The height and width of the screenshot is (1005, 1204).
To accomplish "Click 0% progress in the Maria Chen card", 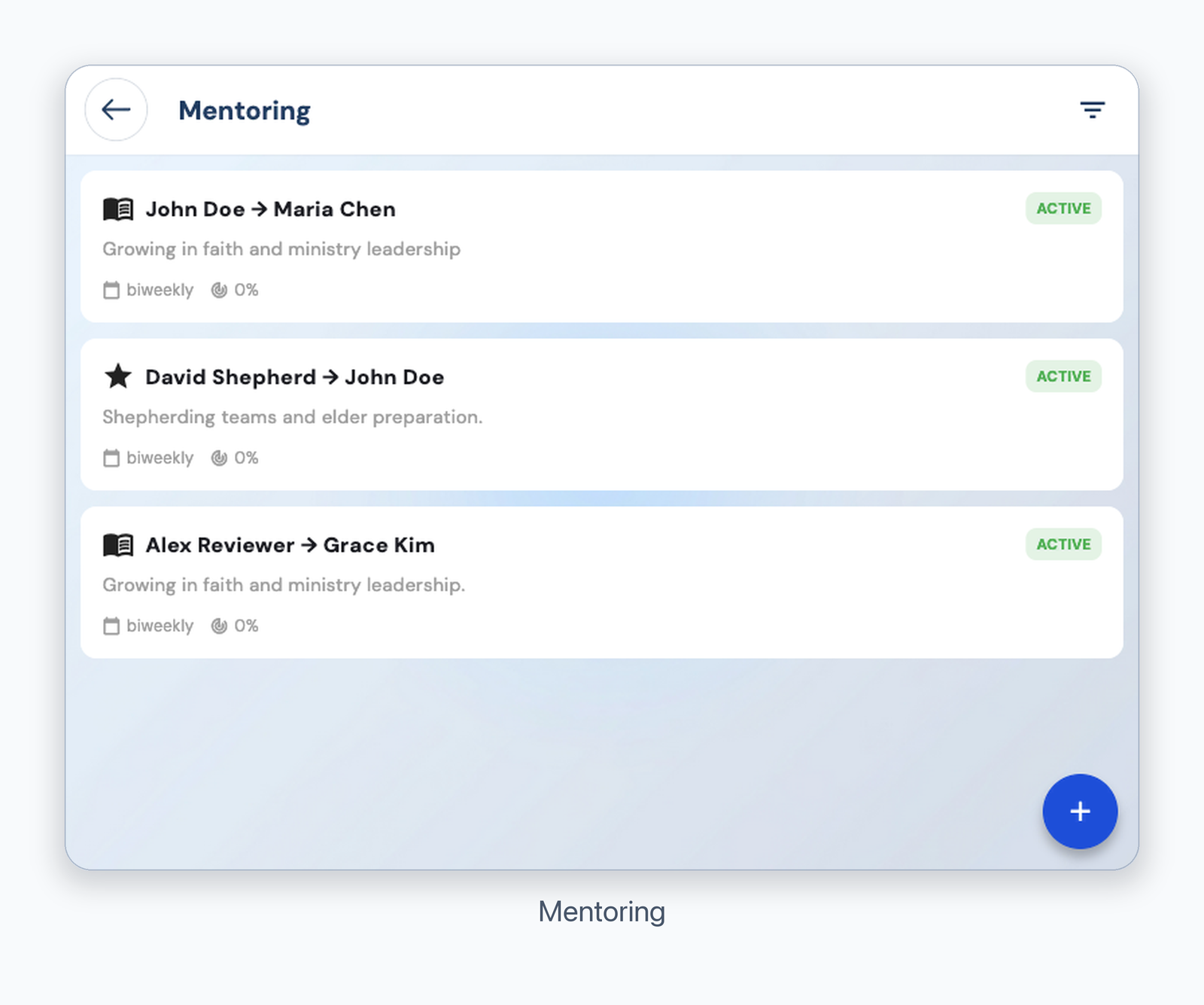I will pyautogui.click(x=246, y=290).
